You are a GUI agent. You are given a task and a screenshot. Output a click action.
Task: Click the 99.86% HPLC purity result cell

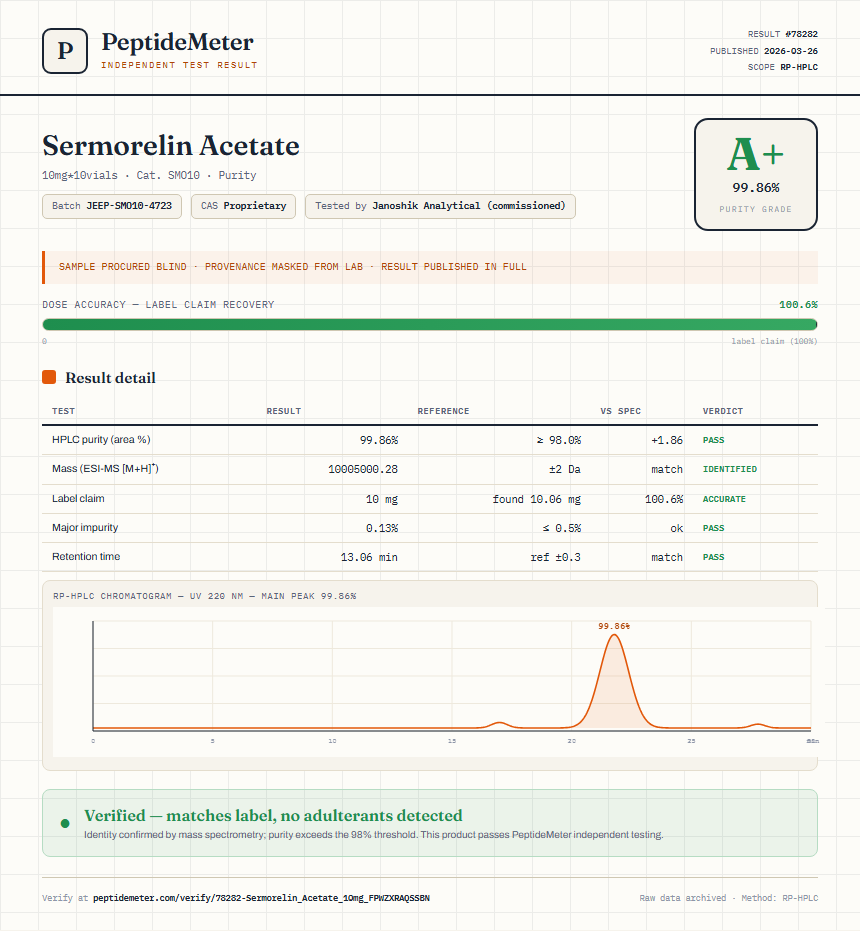(379, 440)
